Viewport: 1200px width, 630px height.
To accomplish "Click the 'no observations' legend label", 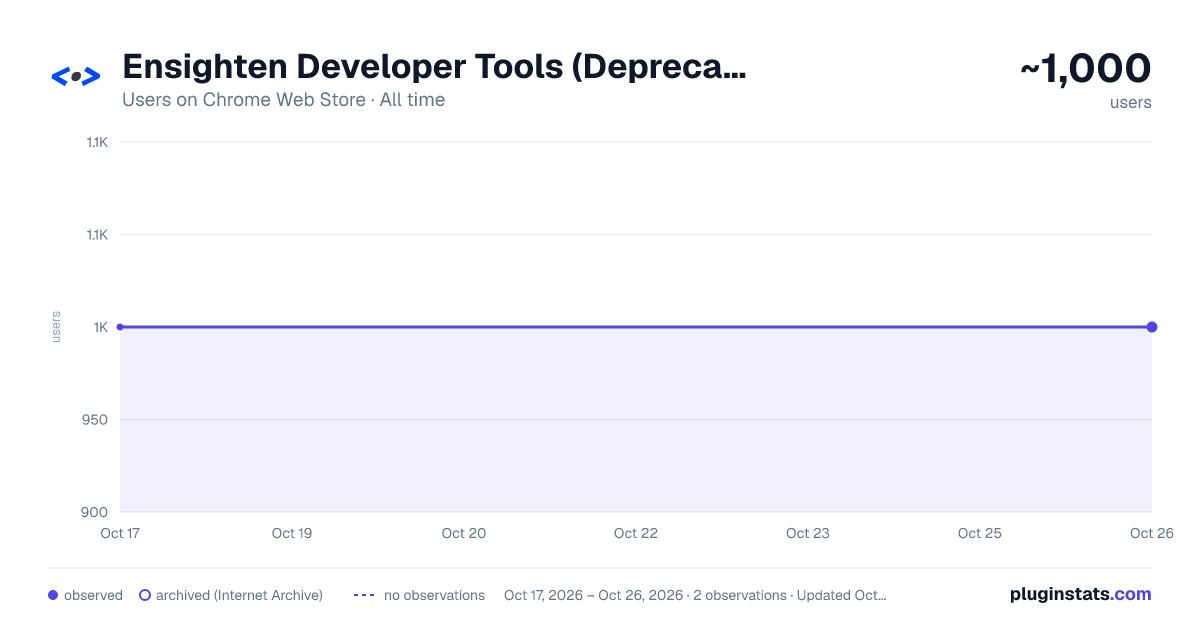I will click(434, 595).
